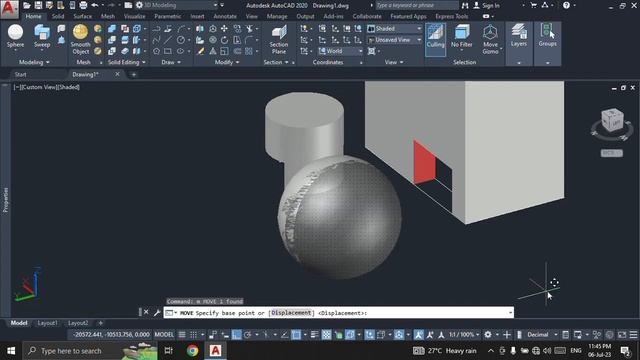640x360 pixels.
Task: Select the Sphere modeling tool
Action: pyautogui.click(x=15, y=36)
